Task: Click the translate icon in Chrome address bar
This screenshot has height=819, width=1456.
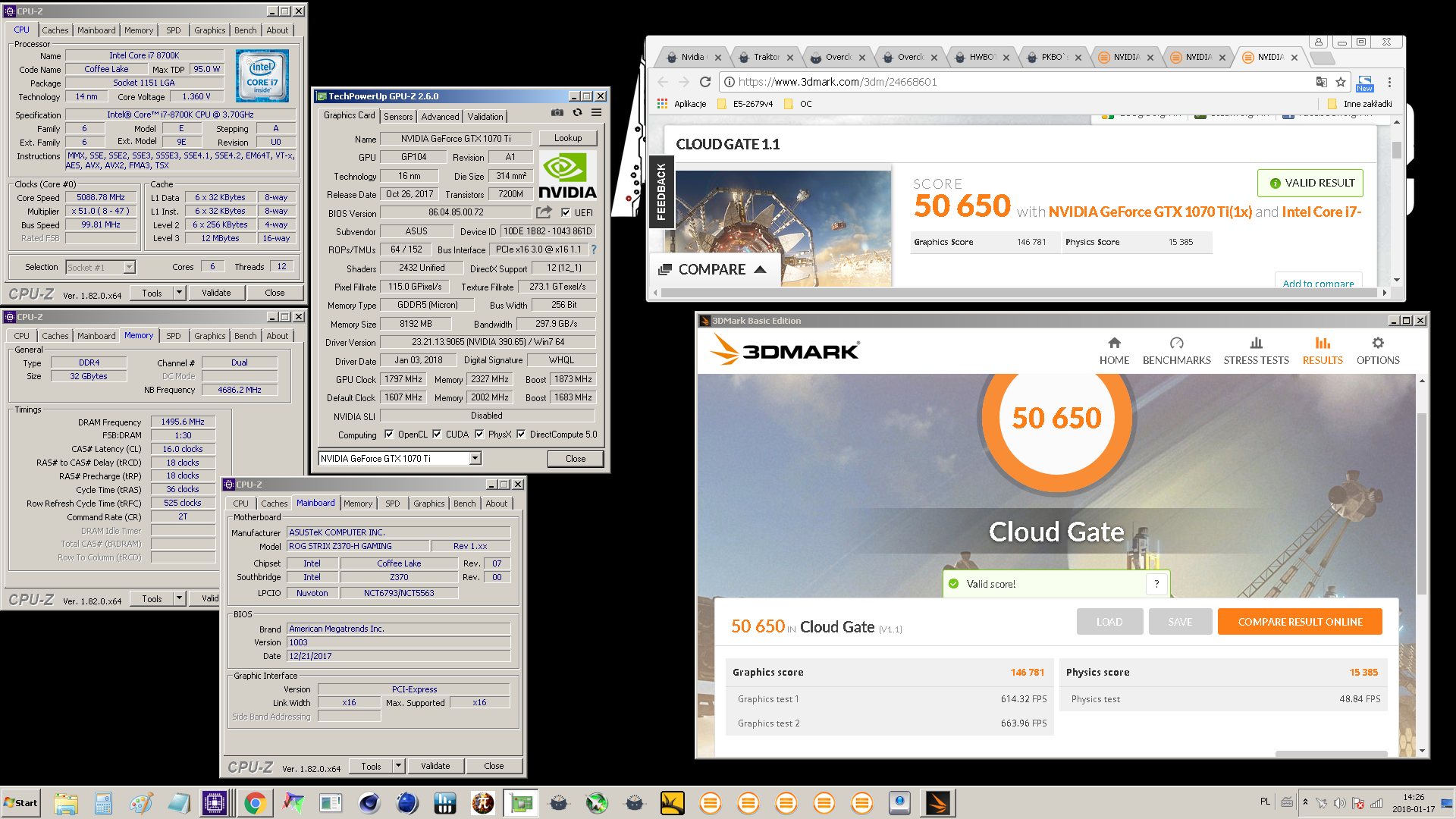Action: click(x=1322, y=82)
